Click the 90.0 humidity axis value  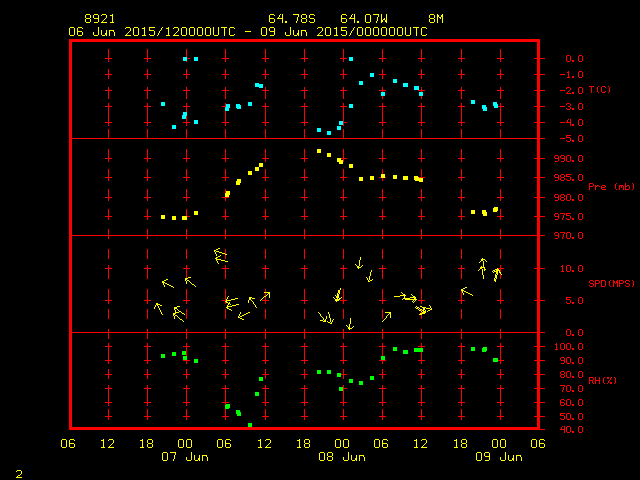pyautogui.click(x=571, y=361)
